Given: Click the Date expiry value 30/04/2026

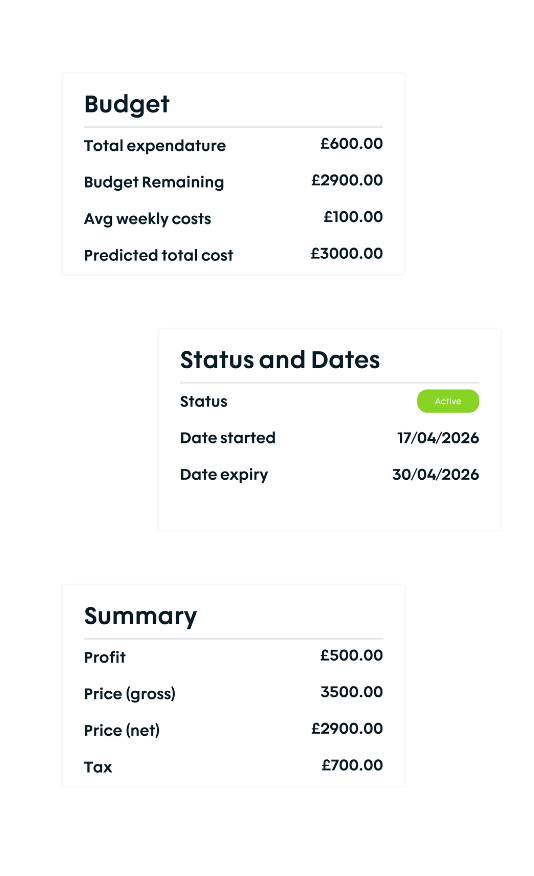Looking at the screenshot, I should click(x=436, y=474).
